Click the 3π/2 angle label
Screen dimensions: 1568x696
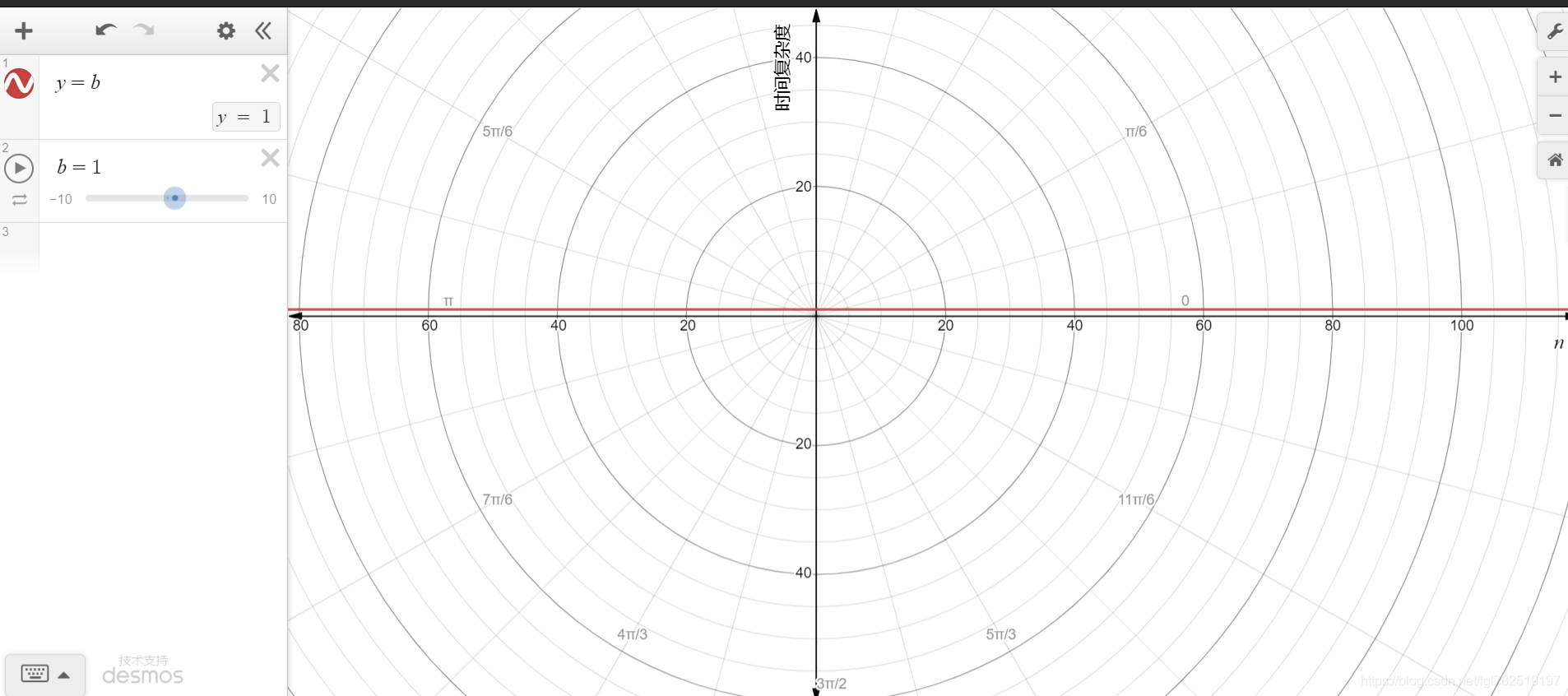832,684
